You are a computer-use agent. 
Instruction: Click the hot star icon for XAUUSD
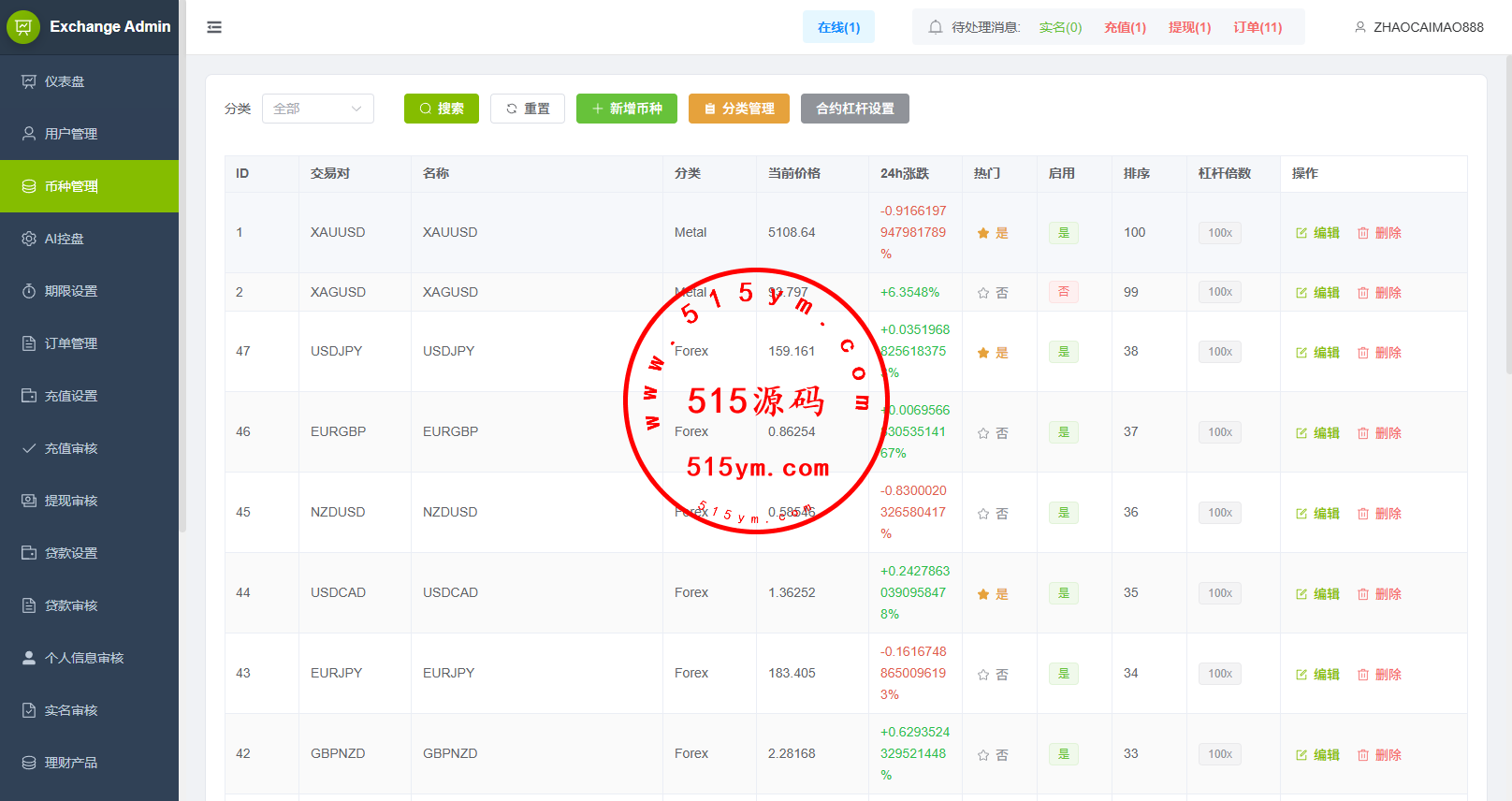[983, 233]
